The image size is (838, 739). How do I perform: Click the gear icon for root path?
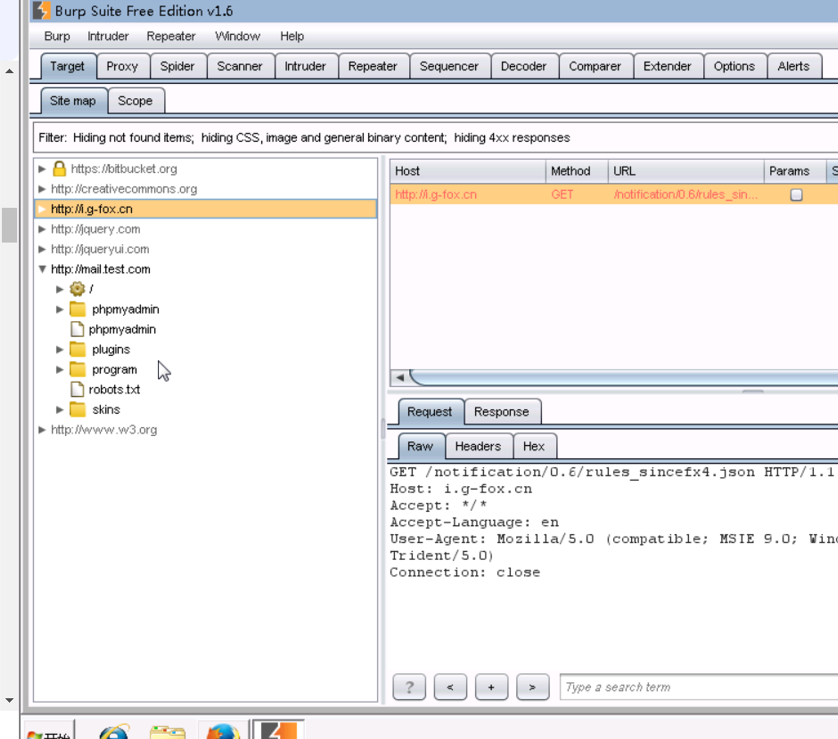tap(77, 289)
